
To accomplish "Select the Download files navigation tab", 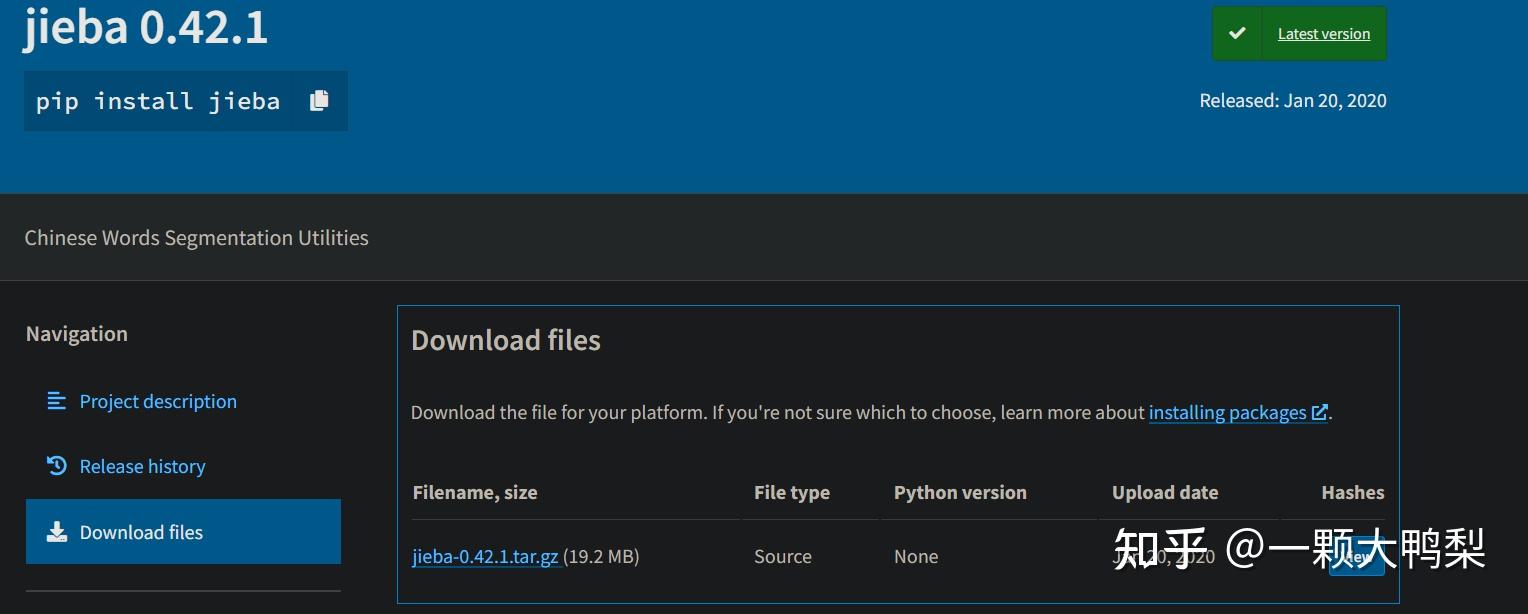I will coord(141,532).
